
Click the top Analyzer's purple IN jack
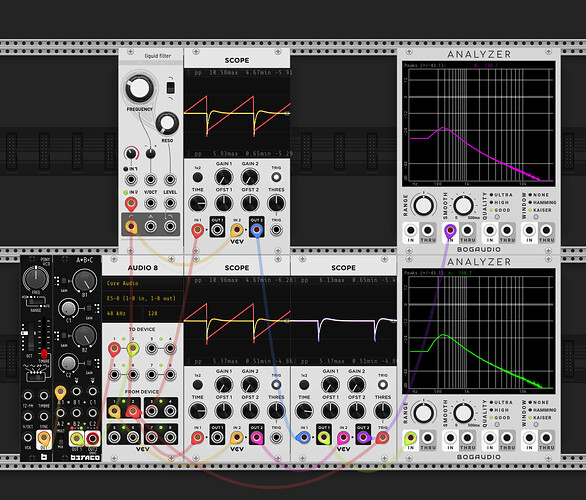click(450, 231)
